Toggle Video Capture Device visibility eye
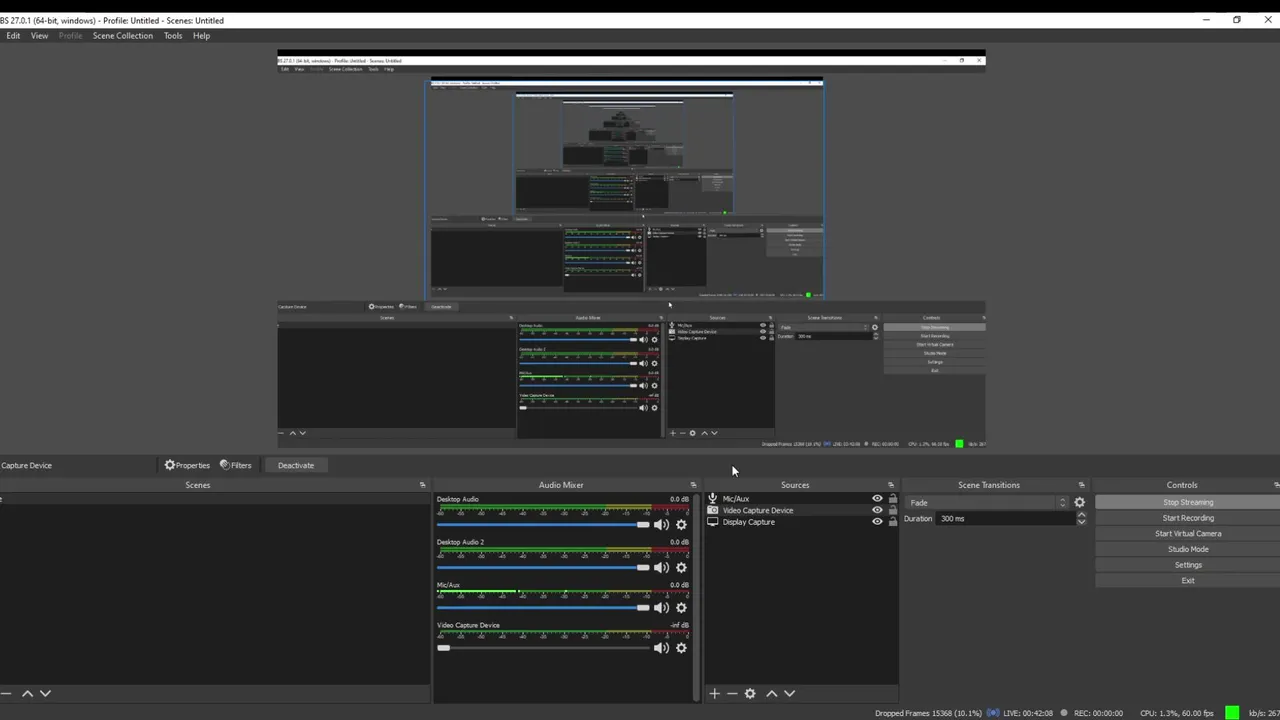Viewport: 1280px width, 720px height. (877, 510)
